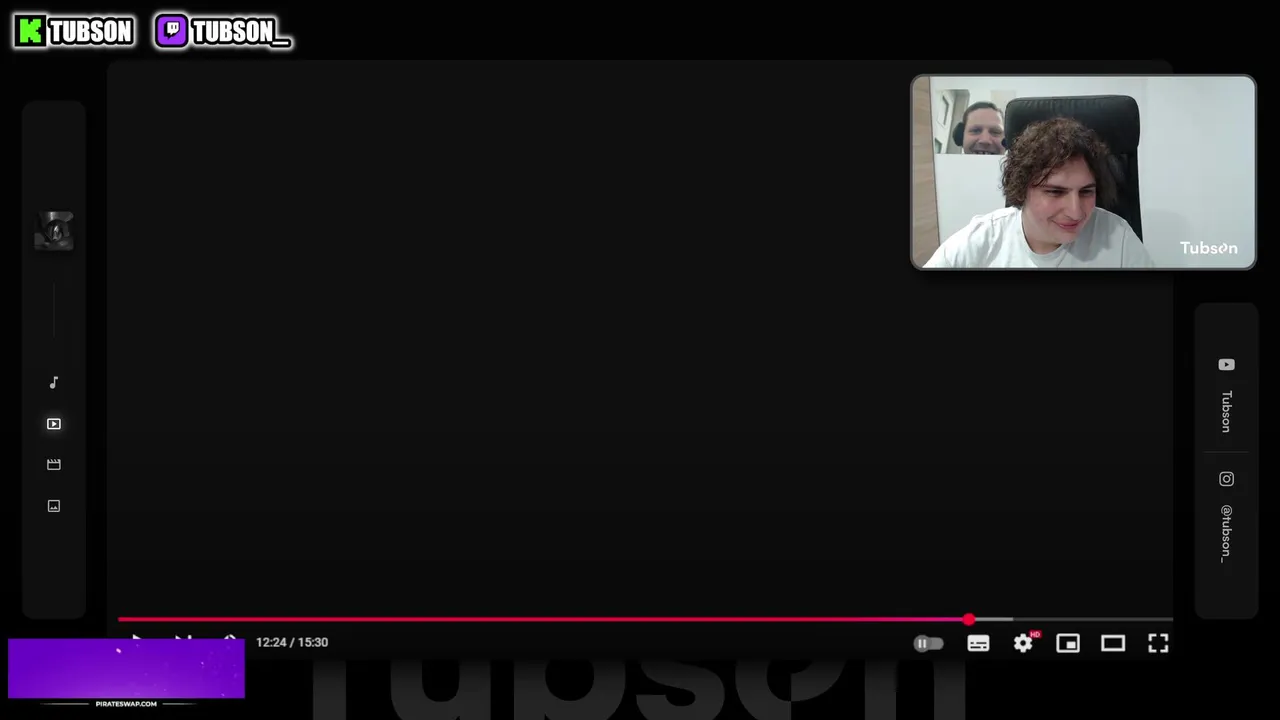Click the 12:24 / 15:30 time display
This screenshot has width=1280, height=720.
292,642
